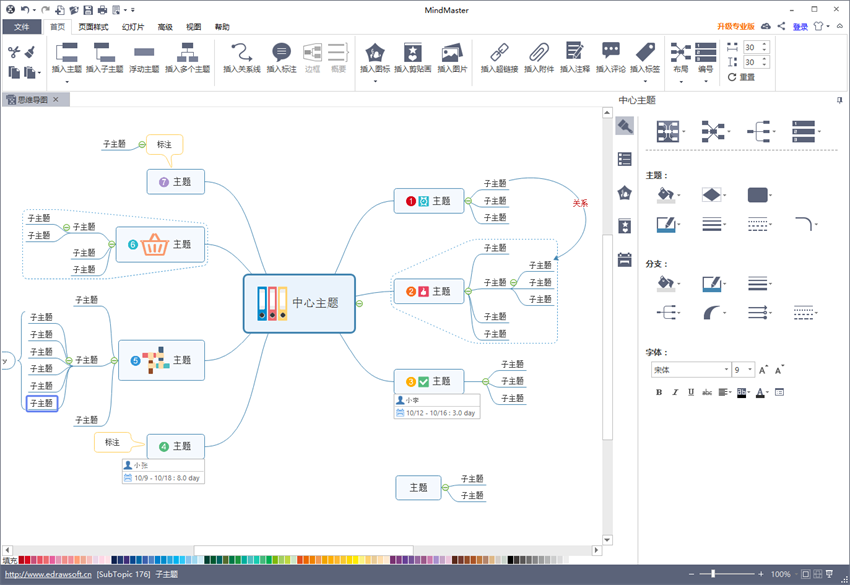Open the task calendar sidebar panel icon
This screenshot has height=585, width=850.
(x=625, y=260)
